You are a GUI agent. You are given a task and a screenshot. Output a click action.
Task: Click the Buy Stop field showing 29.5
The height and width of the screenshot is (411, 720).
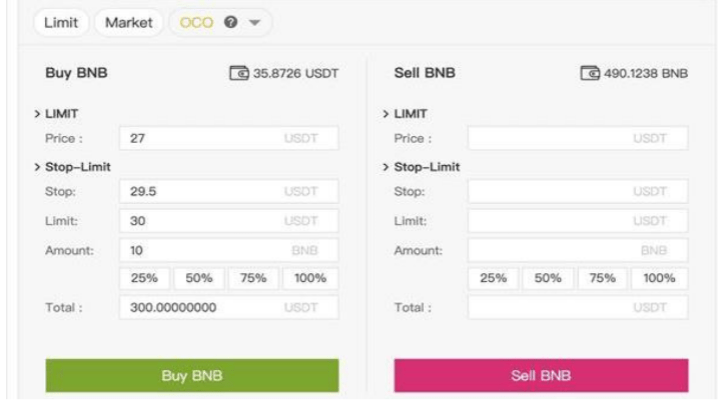[228, 190]
